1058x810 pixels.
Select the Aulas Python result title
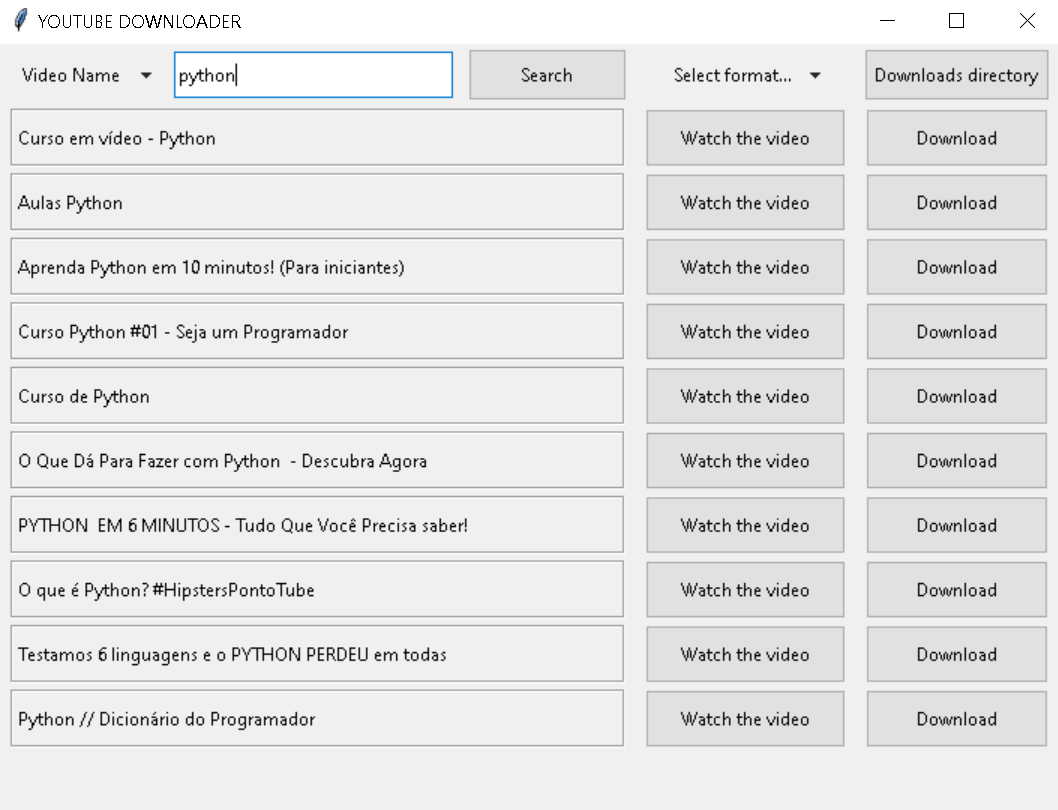click(317, 203)
